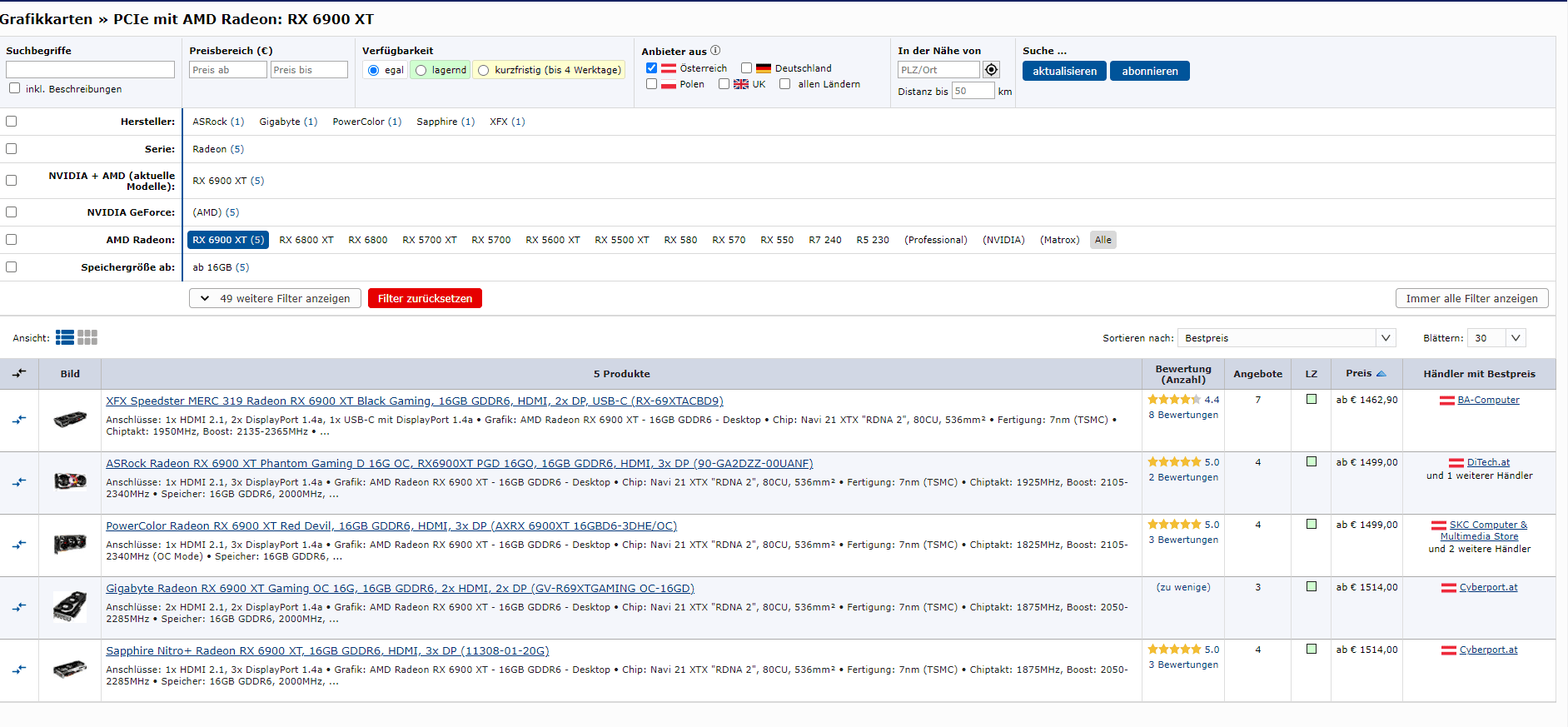The image size is (1568, 727).
Task: Open Cyberport.at link in Sapphire row
Action: 1488,650
